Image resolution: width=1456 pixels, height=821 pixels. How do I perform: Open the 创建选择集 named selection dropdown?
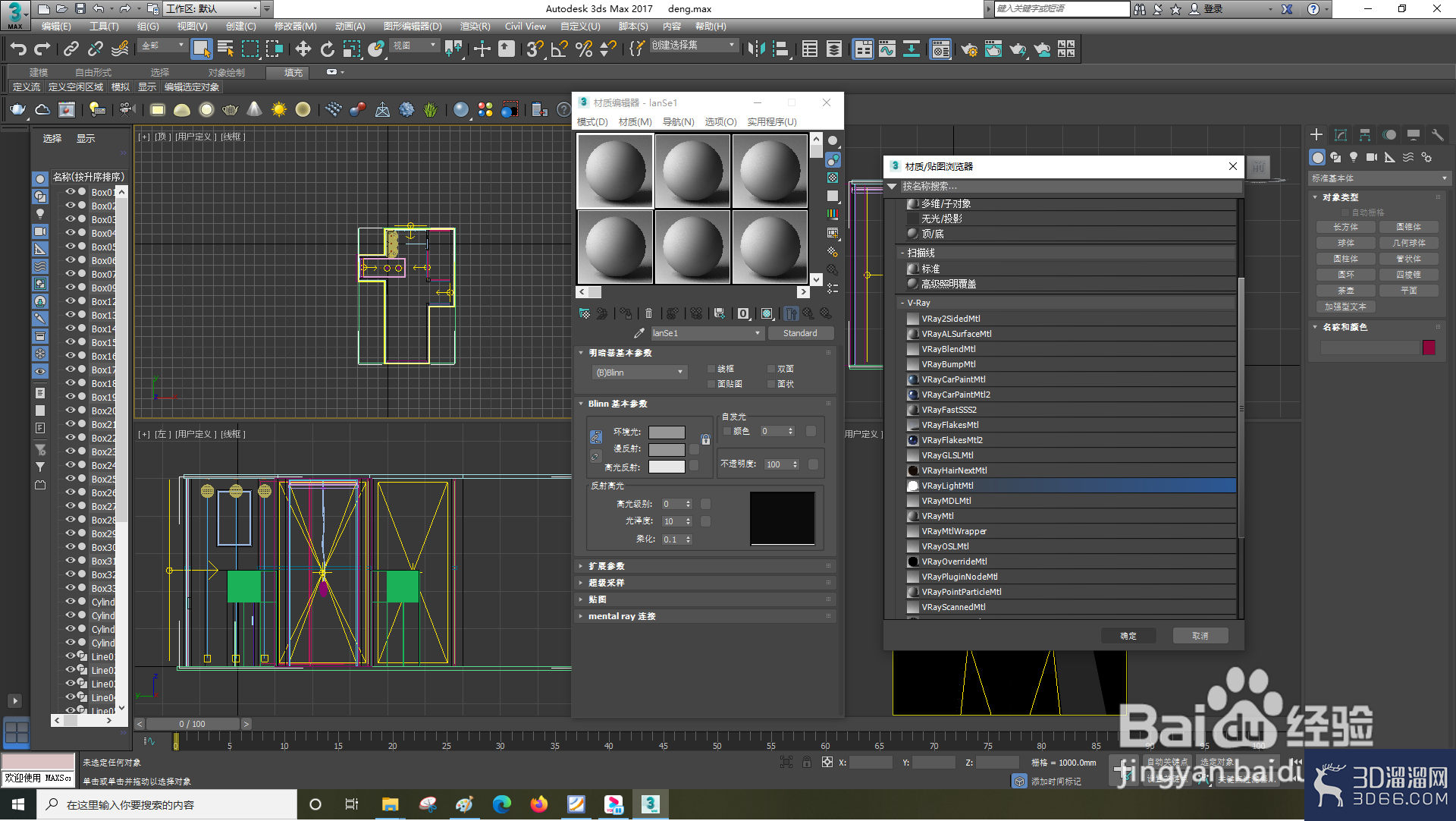(693, 46)
